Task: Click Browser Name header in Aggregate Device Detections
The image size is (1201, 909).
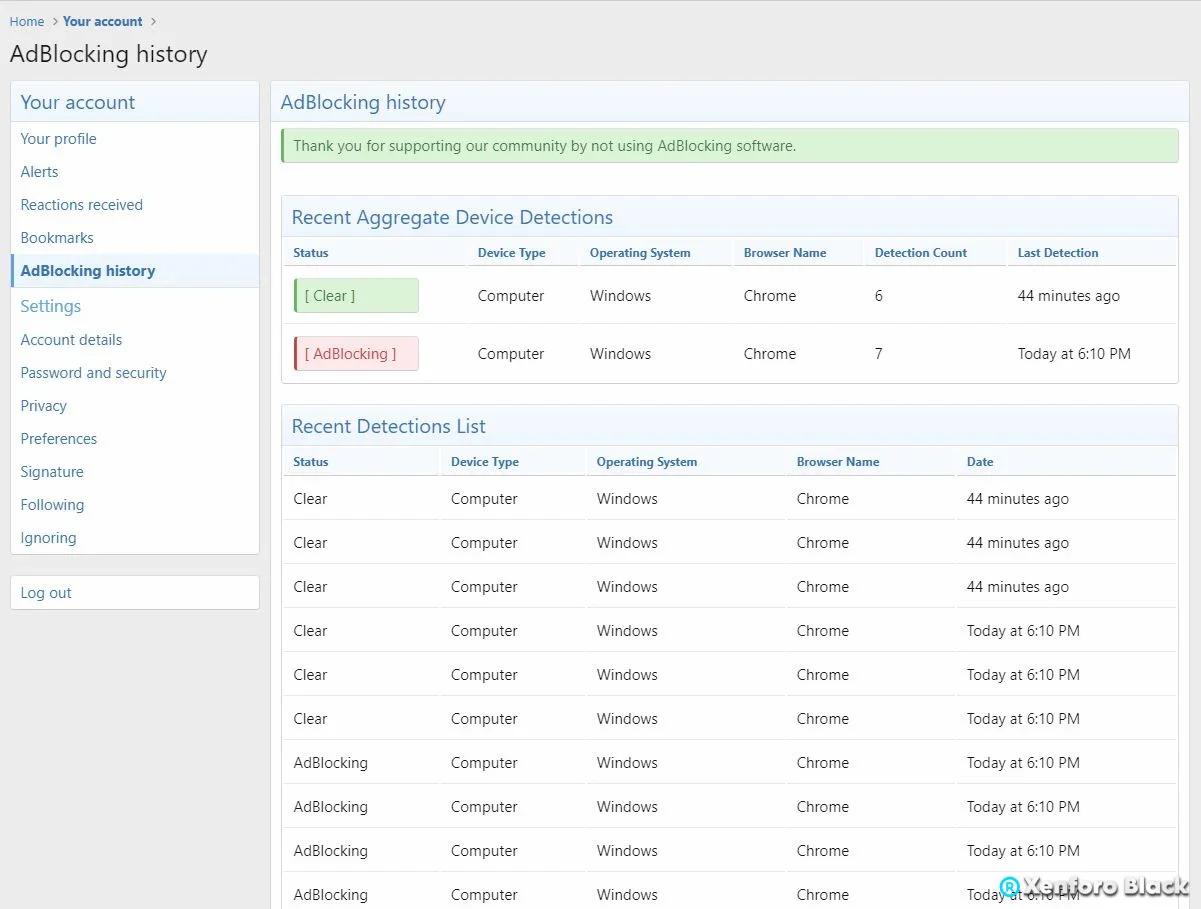Action: (785, 253)
